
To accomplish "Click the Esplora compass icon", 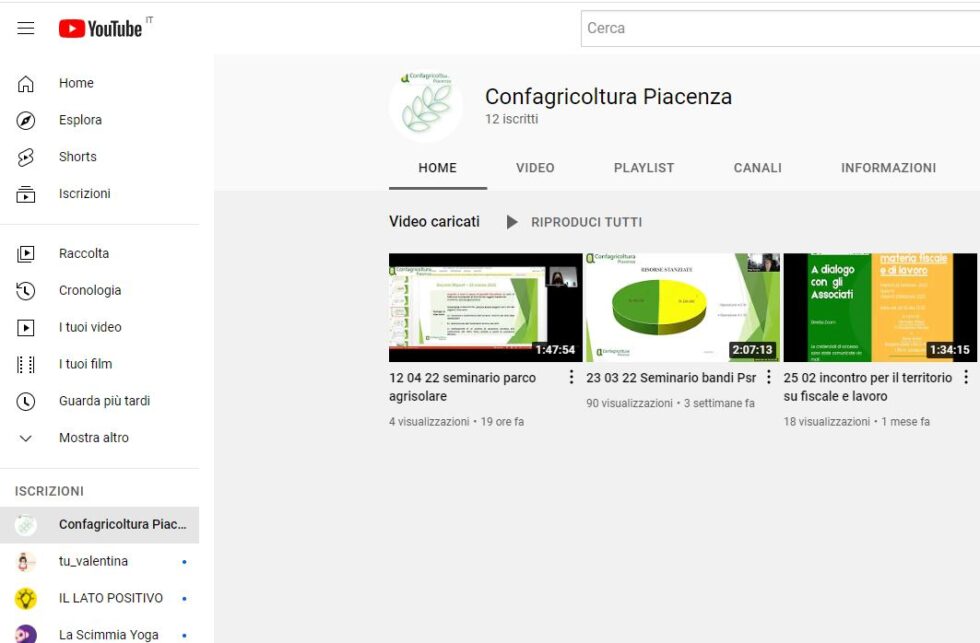I will click(26, 120).
